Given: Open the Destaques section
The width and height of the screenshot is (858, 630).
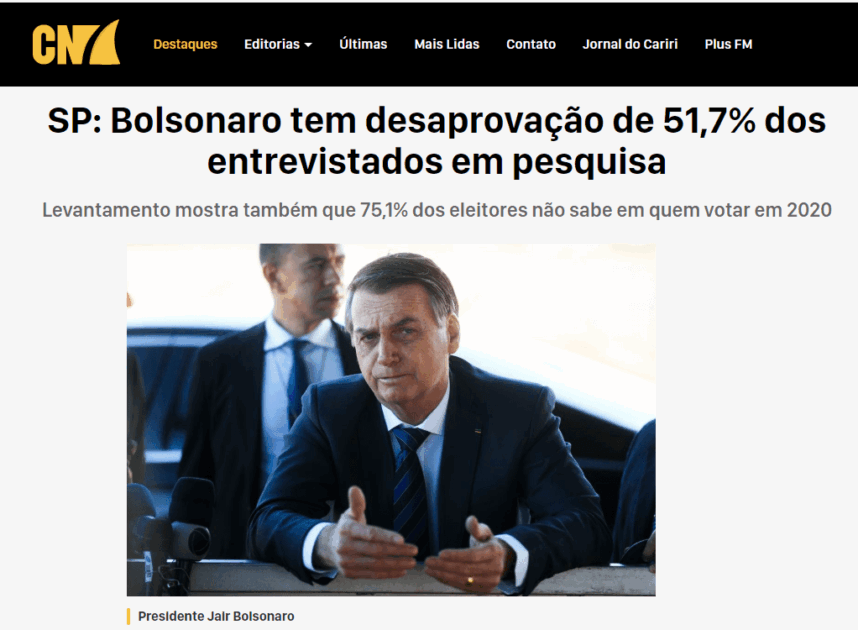Looking at the screenshot, I should (185, 44).
